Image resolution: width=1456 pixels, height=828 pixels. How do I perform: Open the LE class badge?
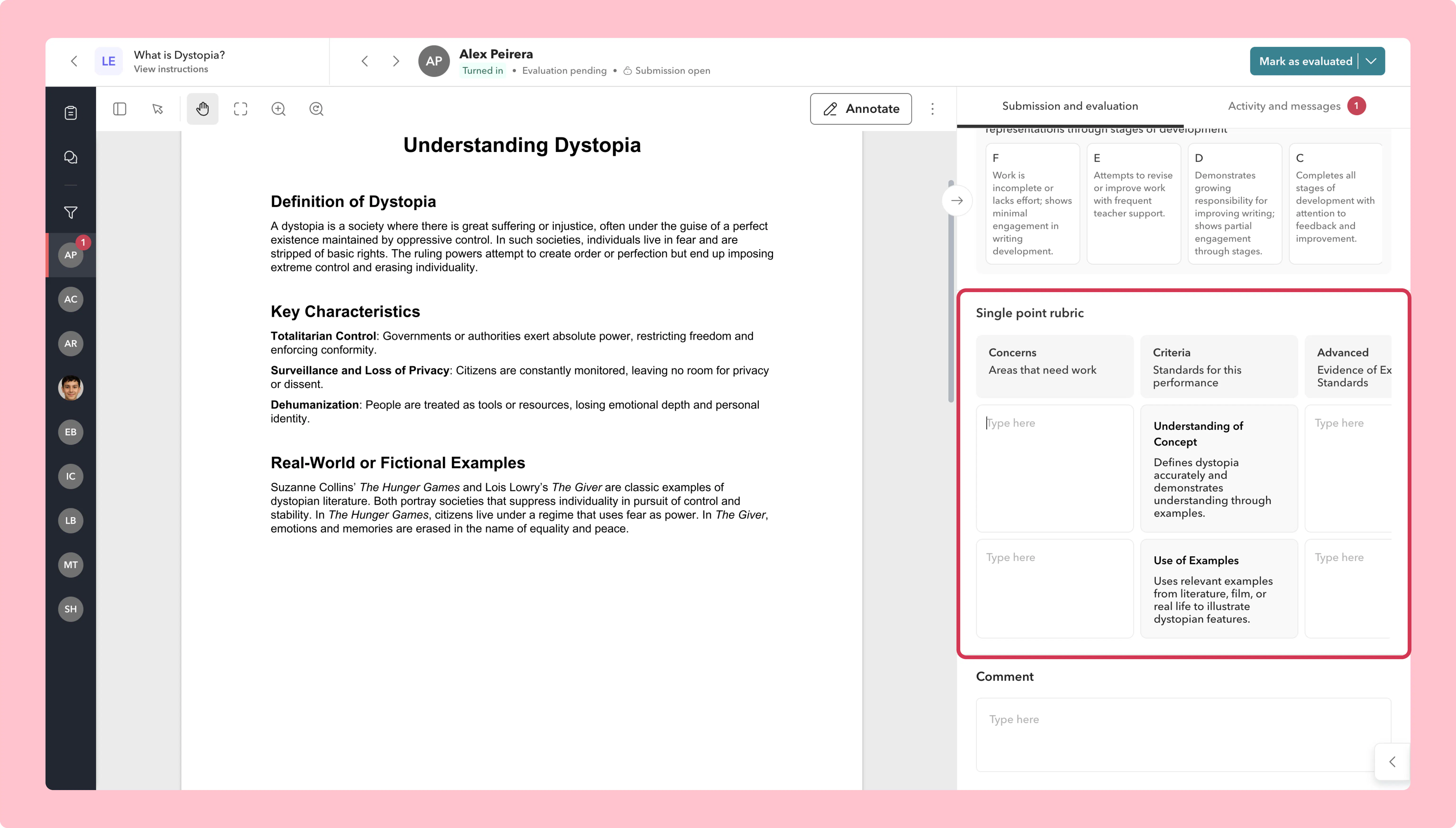109,61
